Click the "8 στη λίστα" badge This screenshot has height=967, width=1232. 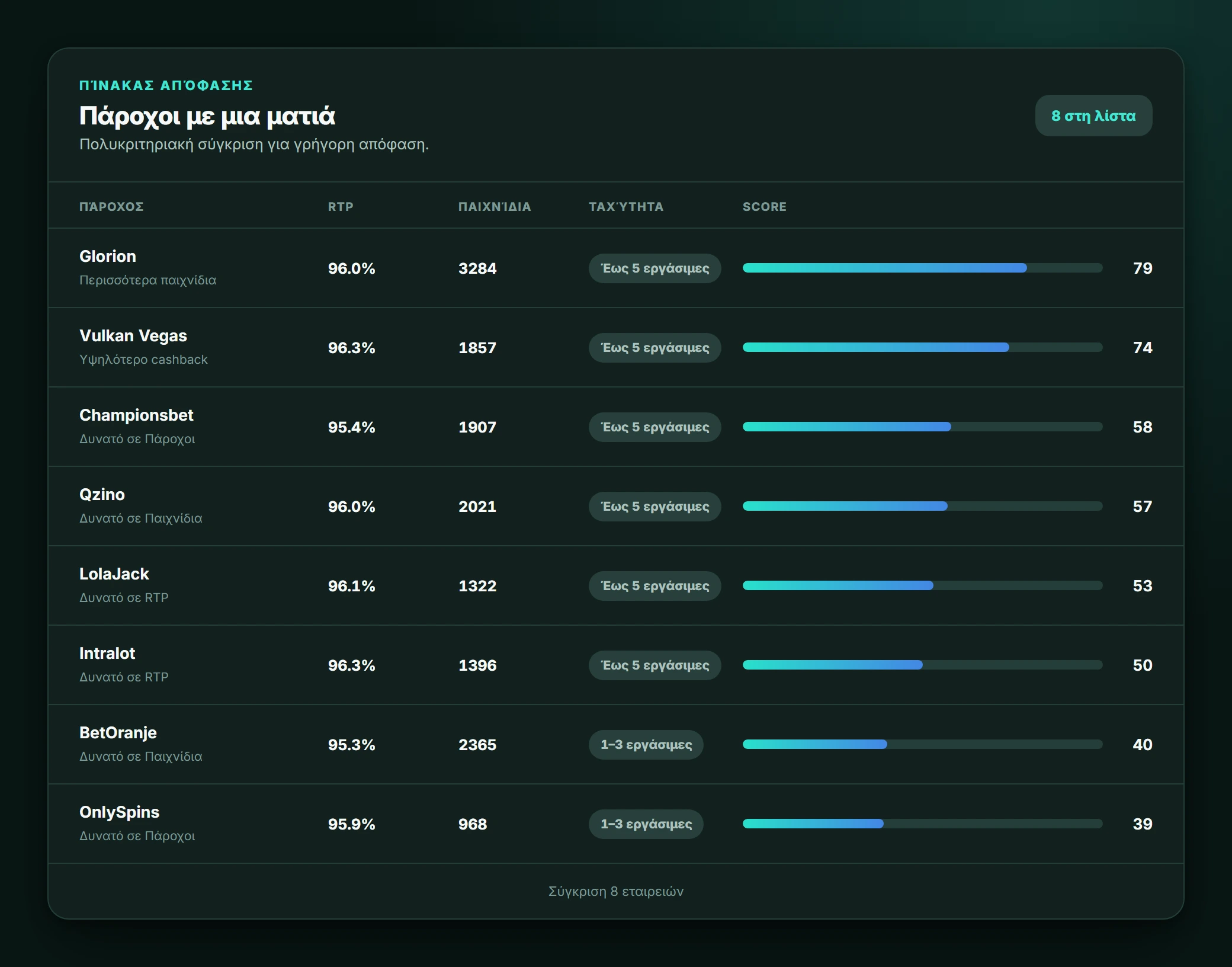tap(1093, 116)
